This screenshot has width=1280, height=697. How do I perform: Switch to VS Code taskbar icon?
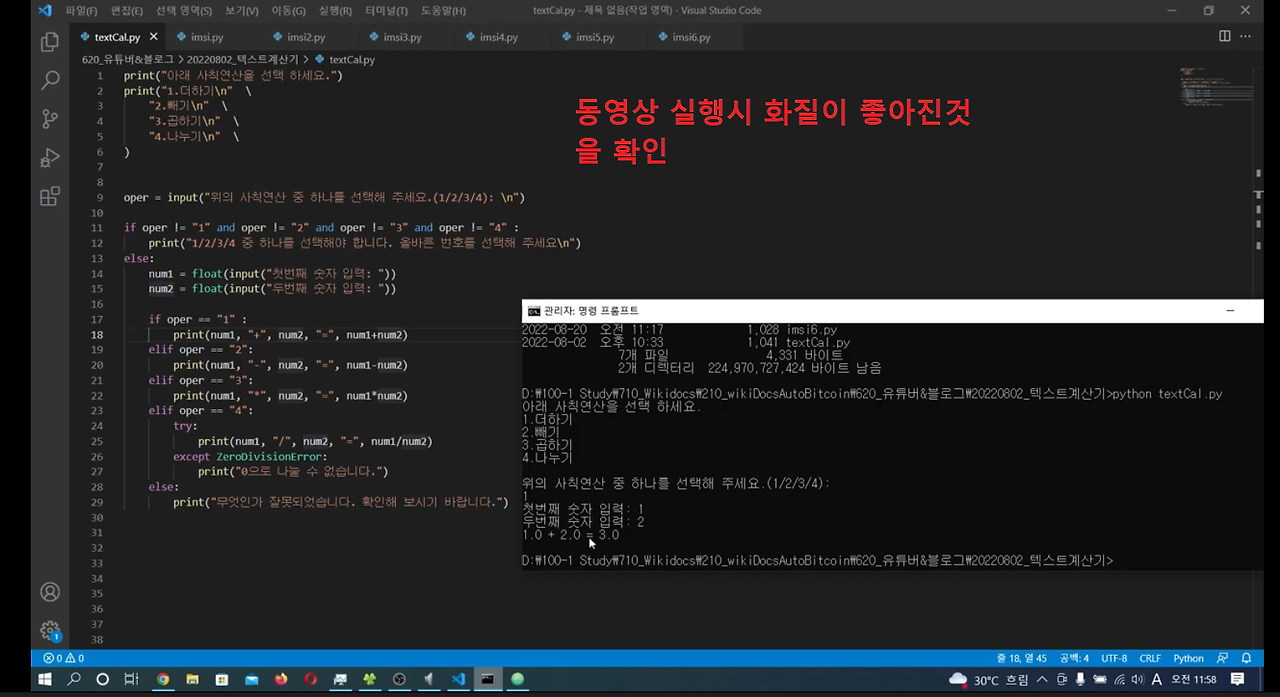[458, 679]
